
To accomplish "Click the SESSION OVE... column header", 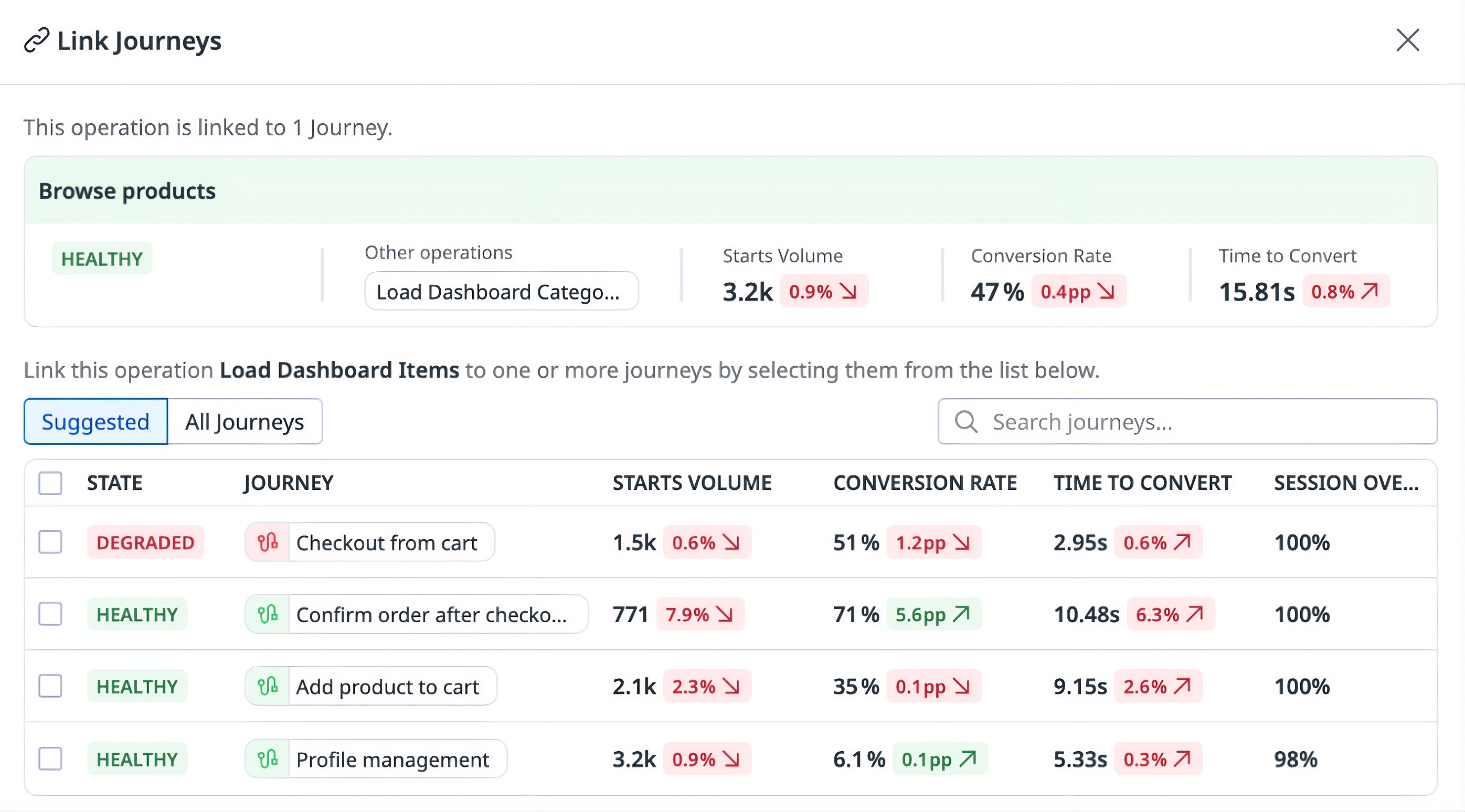I will pos(1346,483).
